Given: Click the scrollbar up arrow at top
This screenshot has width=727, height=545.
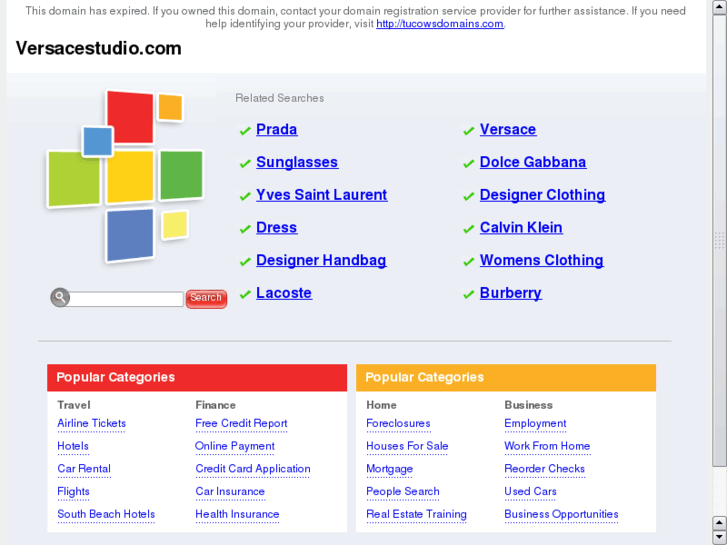Looking at the screenshot, I should [x=719, y=7].
